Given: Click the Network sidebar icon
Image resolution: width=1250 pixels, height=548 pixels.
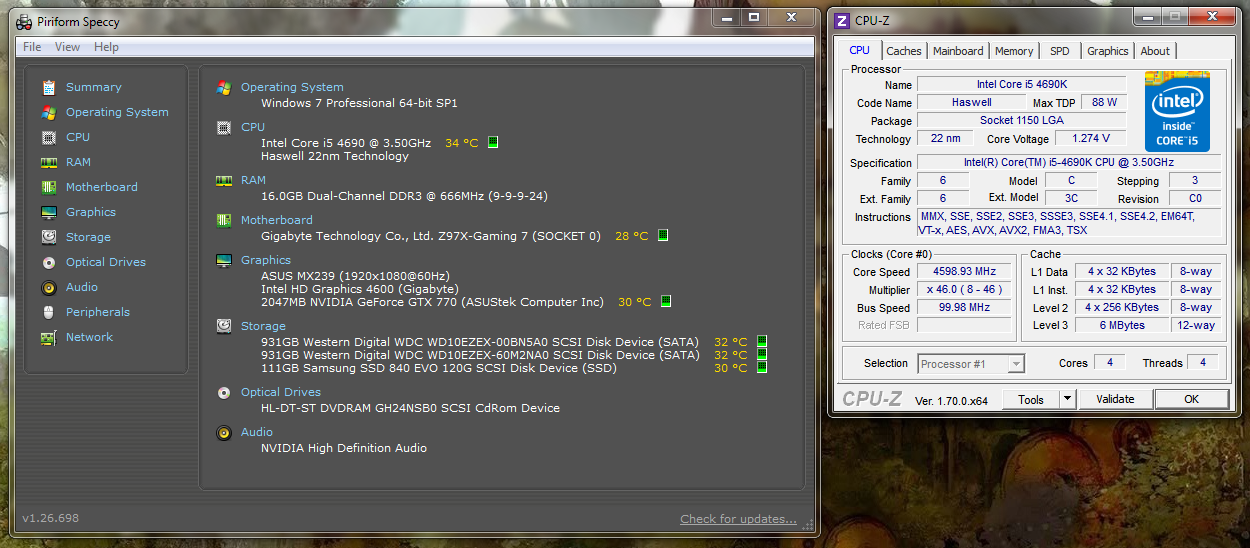Looking at the screenshot, I should tap(48, 337).
